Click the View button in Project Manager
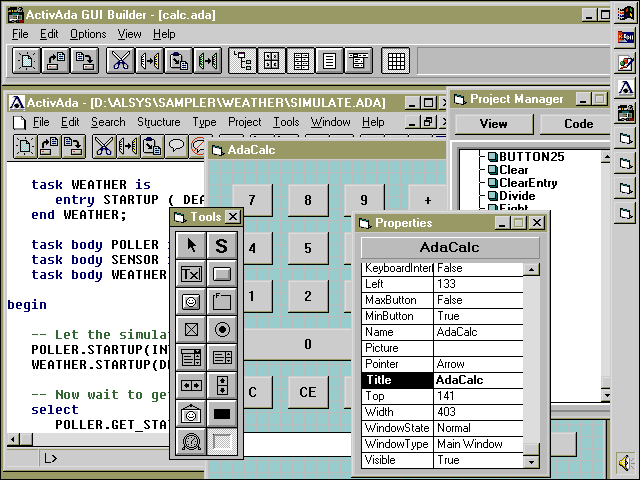 pos(493,124)
